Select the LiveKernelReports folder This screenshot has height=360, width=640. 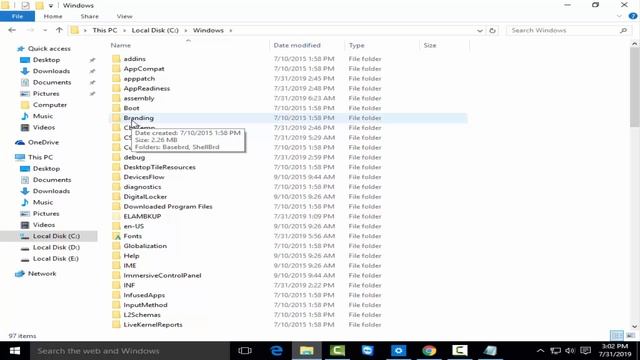coord(153,324)
